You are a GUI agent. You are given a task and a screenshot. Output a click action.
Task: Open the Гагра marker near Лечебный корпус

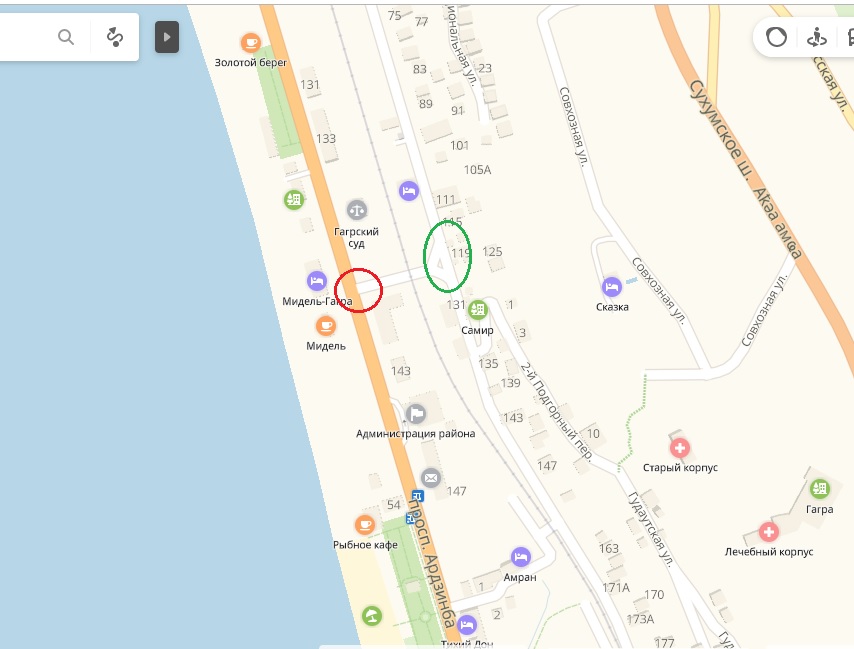pos(819,489)
